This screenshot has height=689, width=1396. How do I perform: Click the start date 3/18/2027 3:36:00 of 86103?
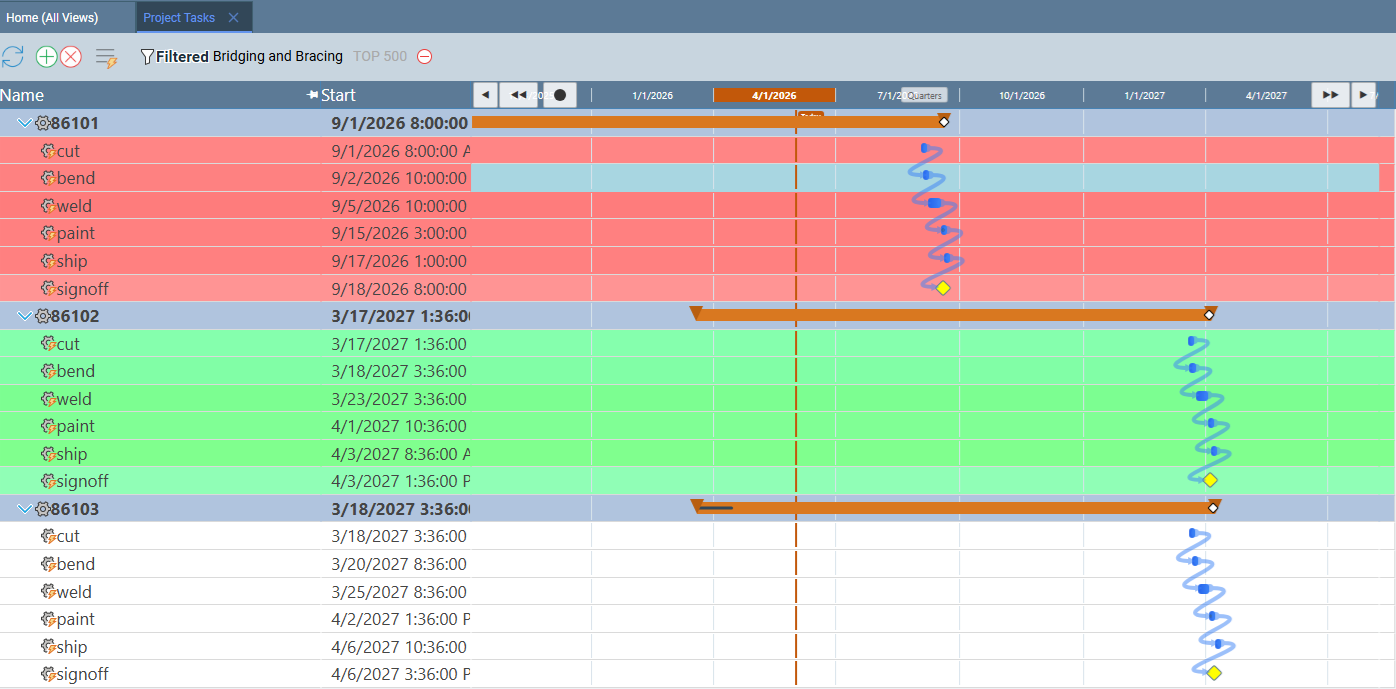401,509
